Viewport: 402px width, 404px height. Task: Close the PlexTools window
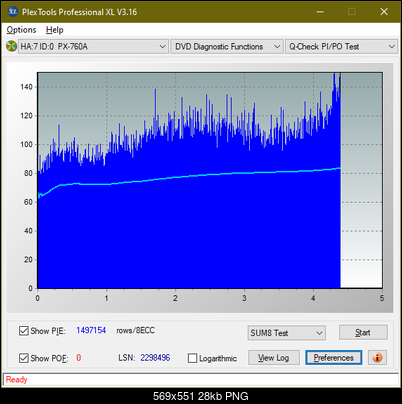(384, 12)
